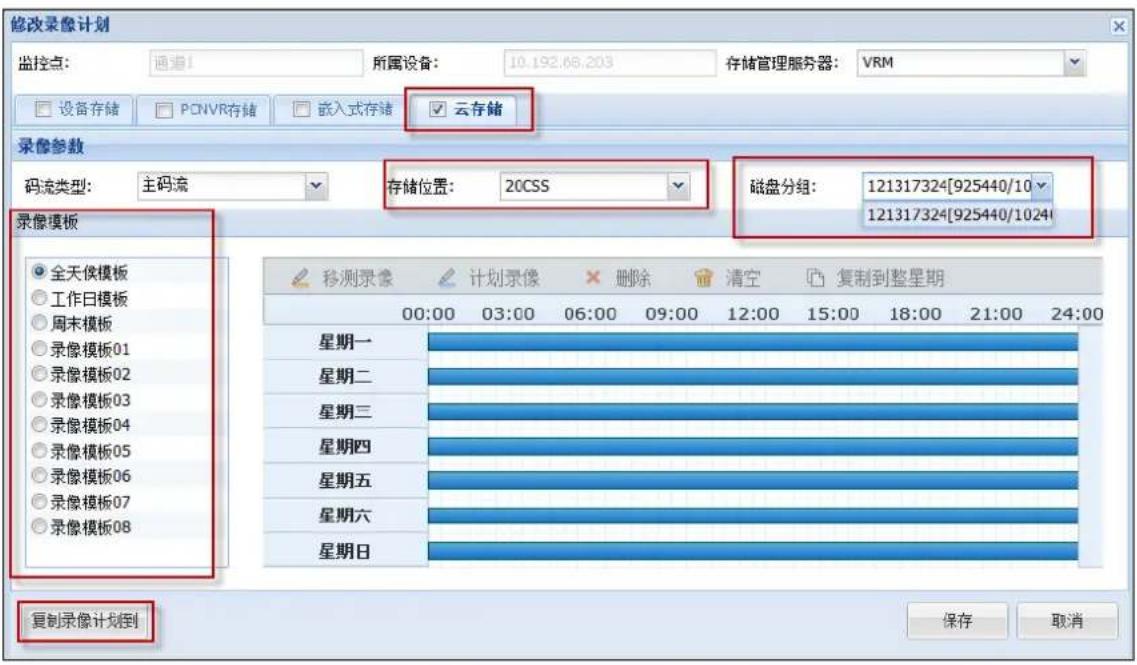Screen dimensions: 1137x665
Task: Click the 移测录像 pencil icon
Action: tap(300, 278)
